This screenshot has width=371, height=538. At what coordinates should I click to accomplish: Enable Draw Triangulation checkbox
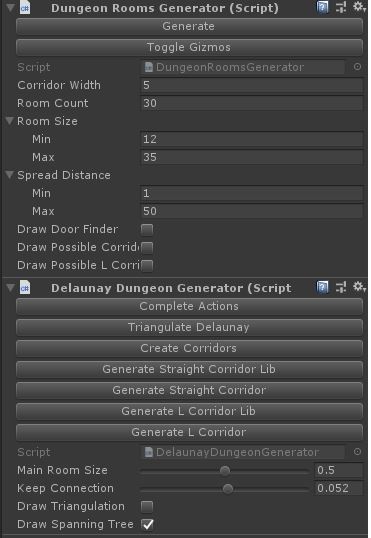[147, 506]
